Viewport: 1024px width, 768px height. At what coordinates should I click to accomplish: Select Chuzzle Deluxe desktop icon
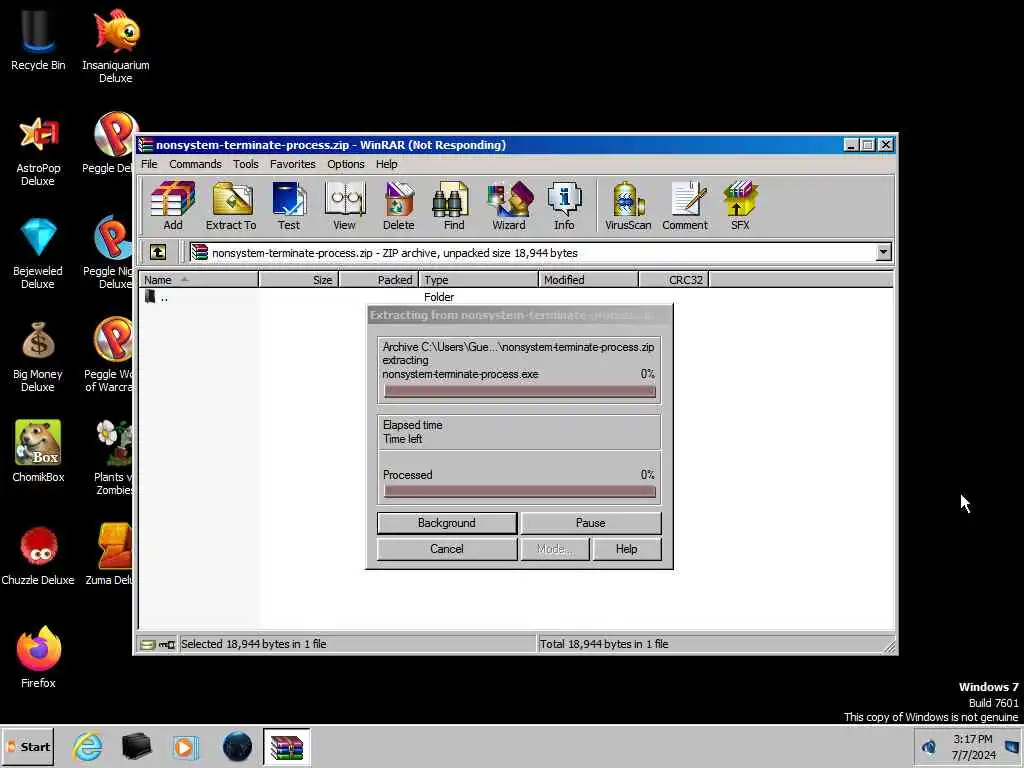(x=38, y=556)
